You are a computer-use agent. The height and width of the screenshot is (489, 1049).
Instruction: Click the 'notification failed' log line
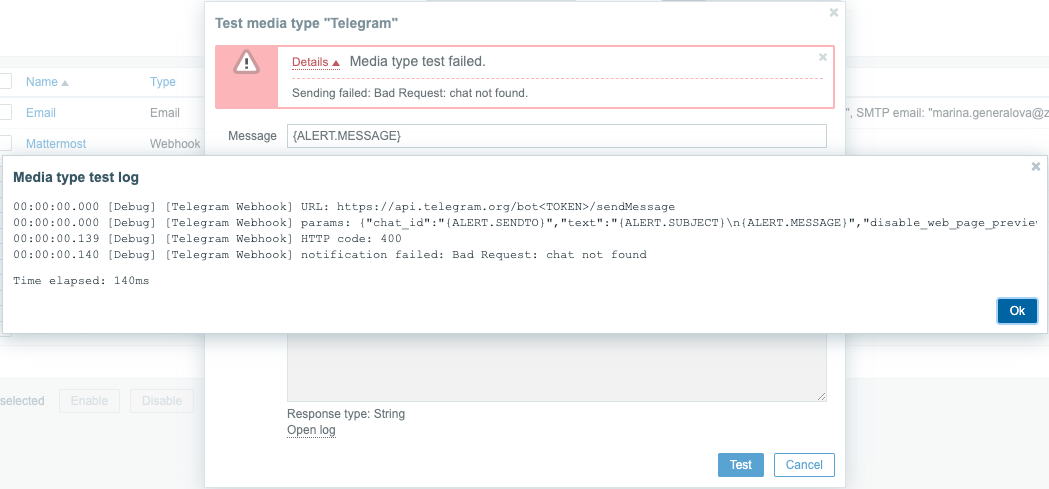click(x=330, y=254)
